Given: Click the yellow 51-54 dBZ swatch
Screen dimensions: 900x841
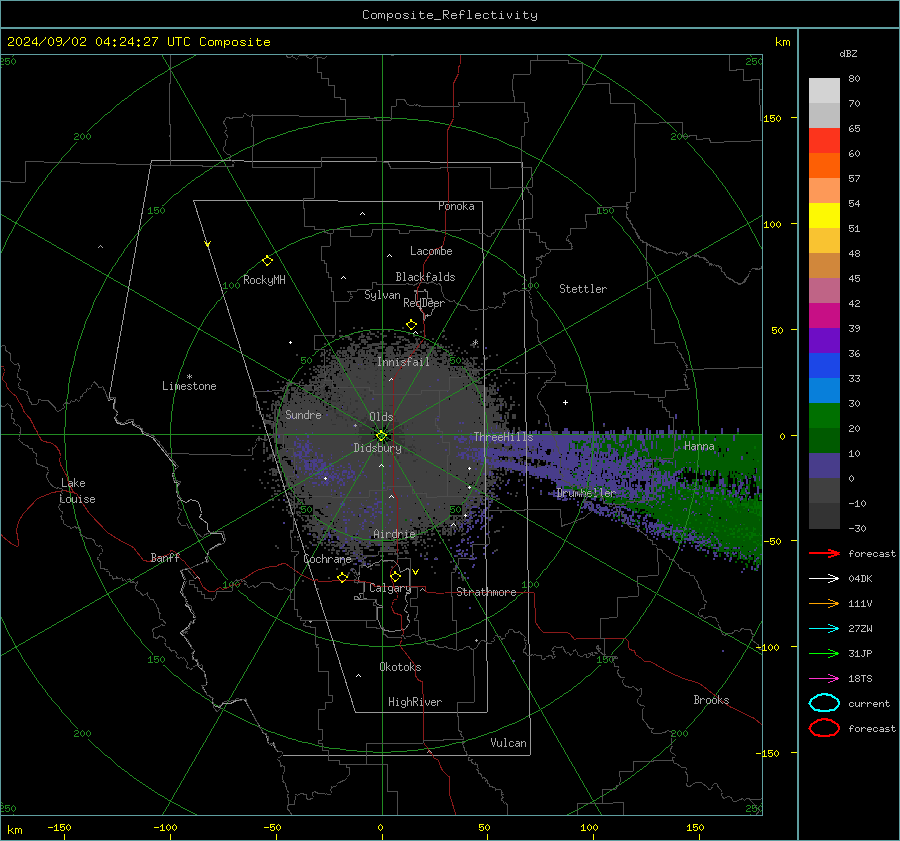Looking at the screenshot, I should pos(824,216).
